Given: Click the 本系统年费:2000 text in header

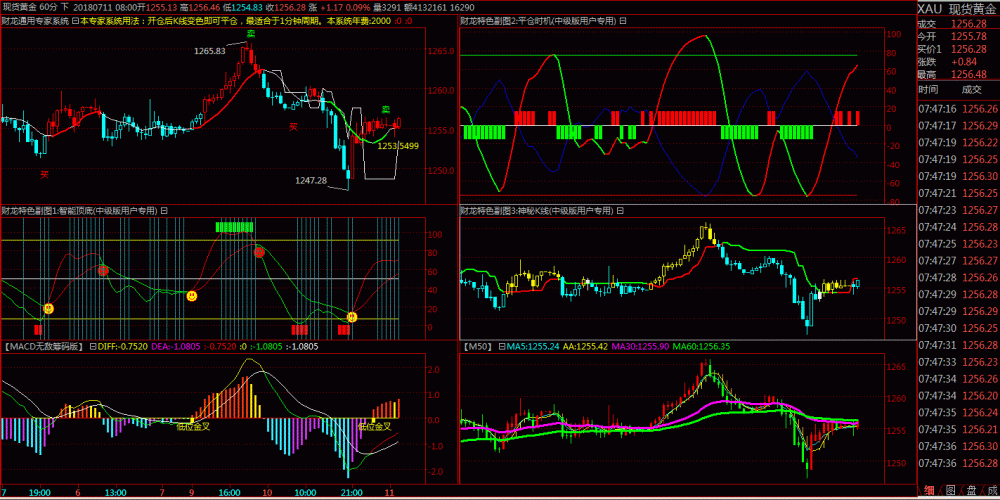Looking at the screenshot, I should point(359,20).
